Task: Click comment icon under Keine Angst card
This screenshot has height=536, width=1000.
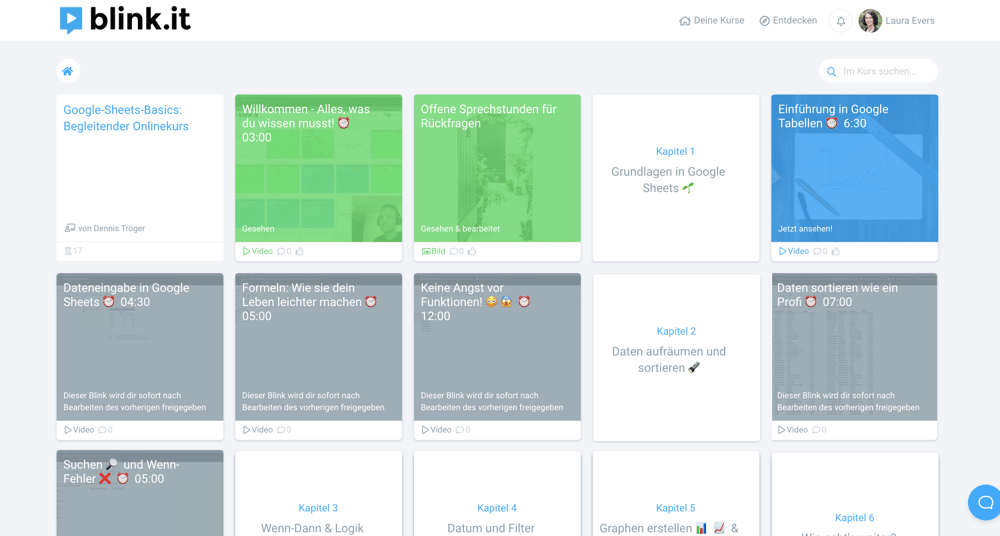Action: 459,430
